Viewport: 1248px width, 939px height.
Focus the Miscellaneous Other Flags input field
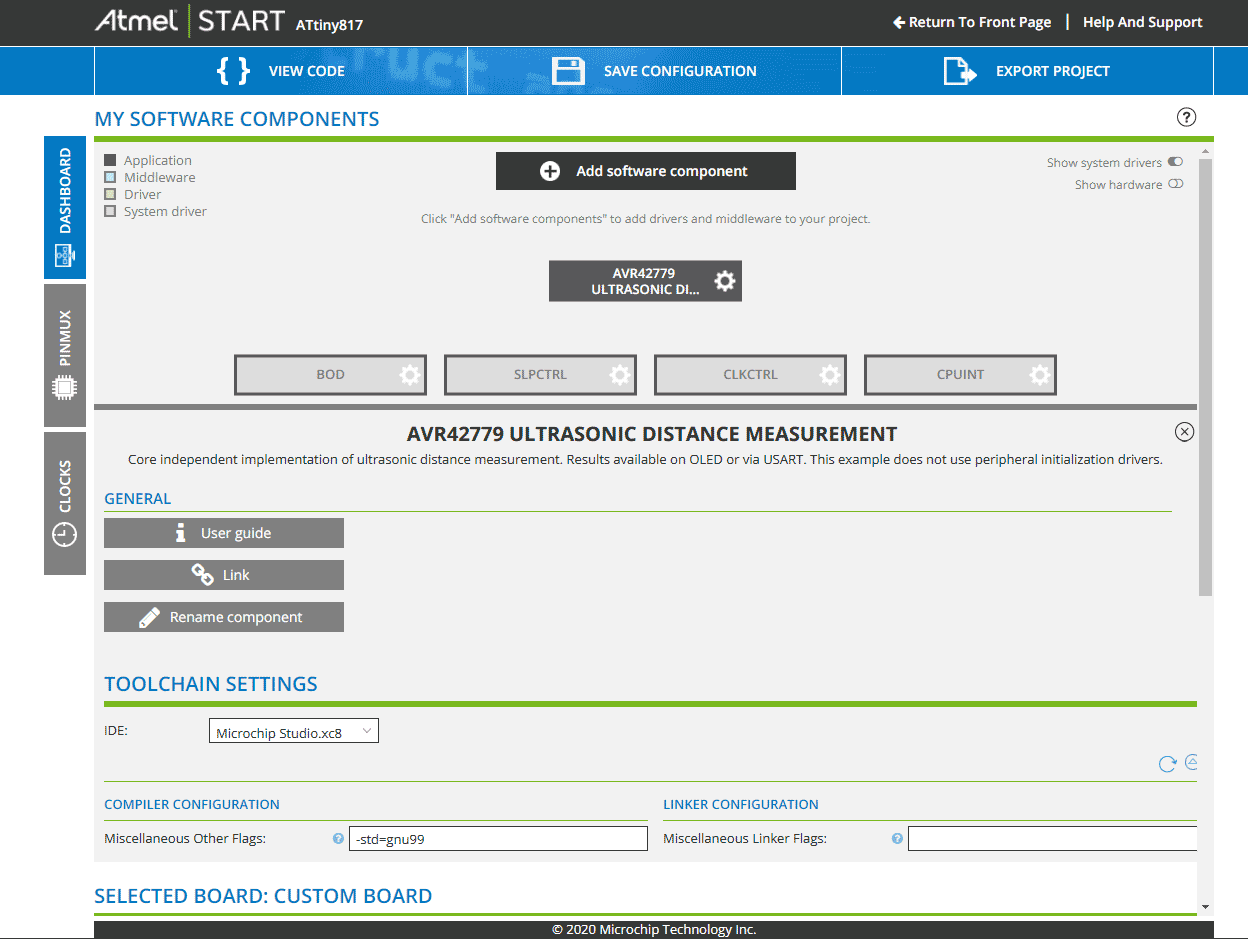pos(498,839)
